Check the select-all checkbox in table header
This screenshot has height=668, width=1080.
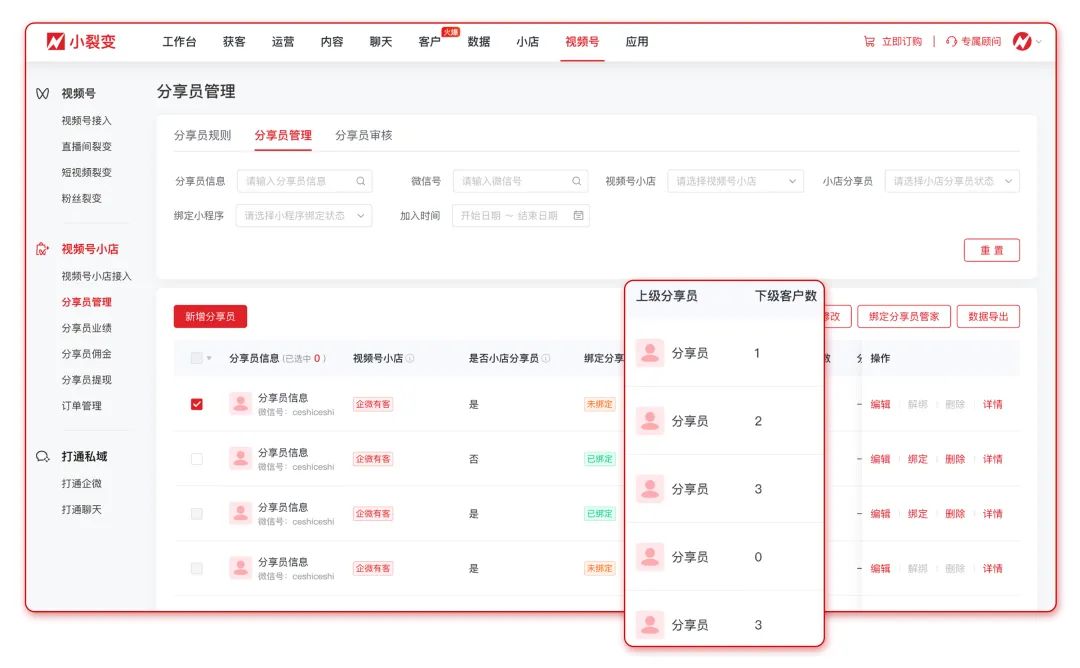pyautogui.click(x=196, y=357)
